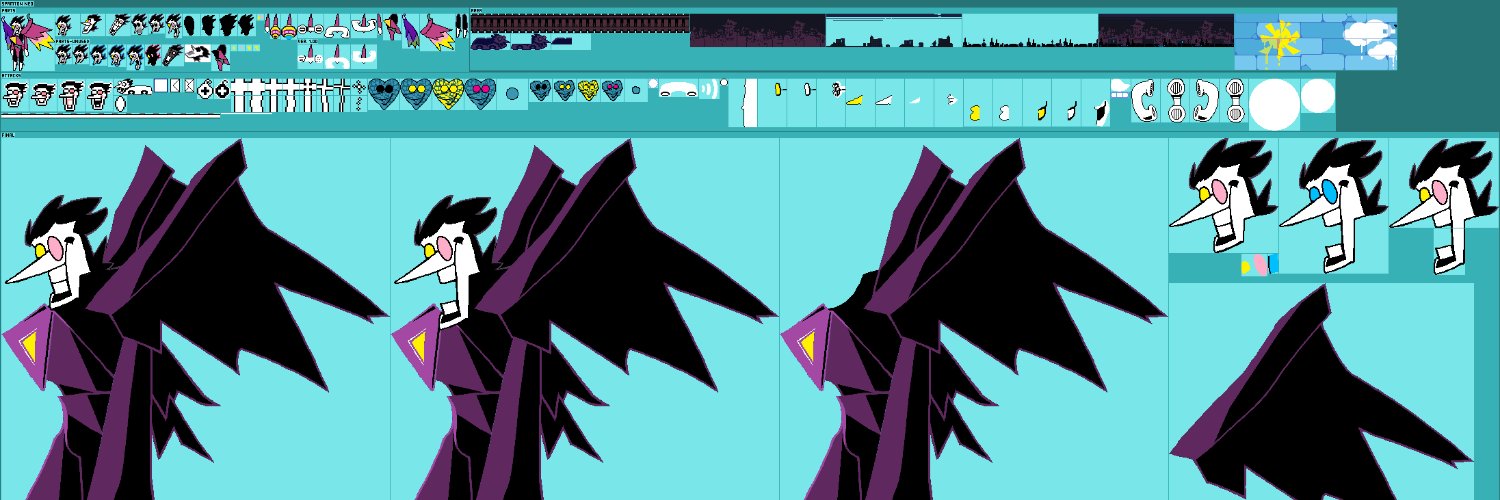Click the large Spamton sprite with dropped jaw
The height and width of the screenshot is (500, 1500).
click(x=585, y=320)
